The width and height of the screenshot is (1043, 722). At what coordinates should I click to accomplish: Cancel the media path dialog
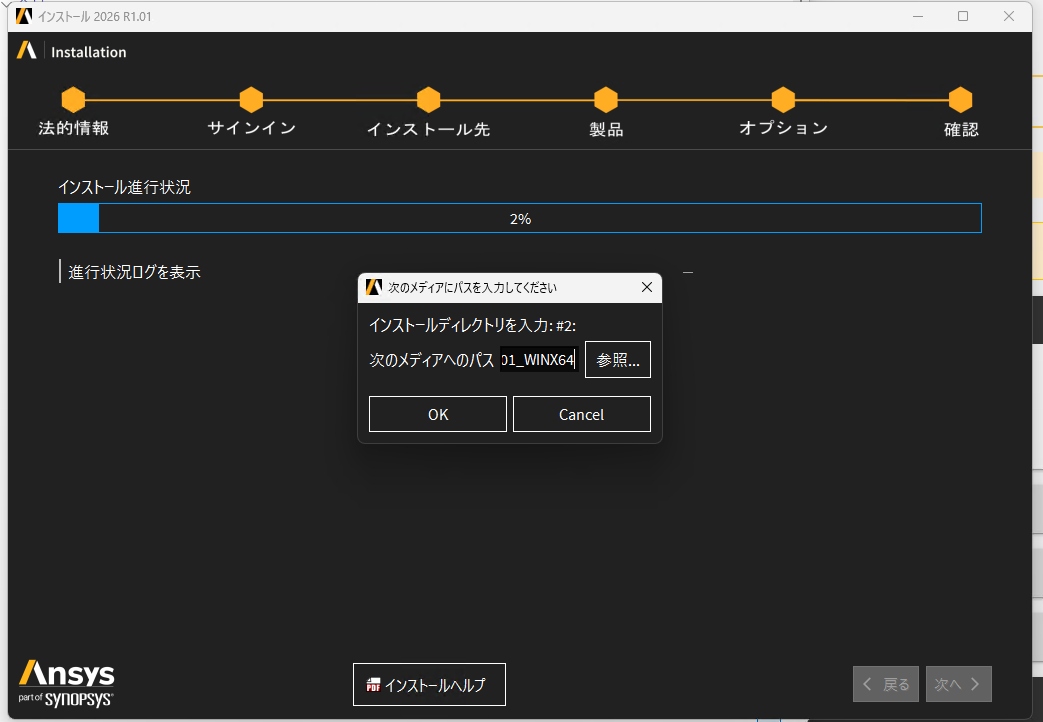click(x=581, y=414)
